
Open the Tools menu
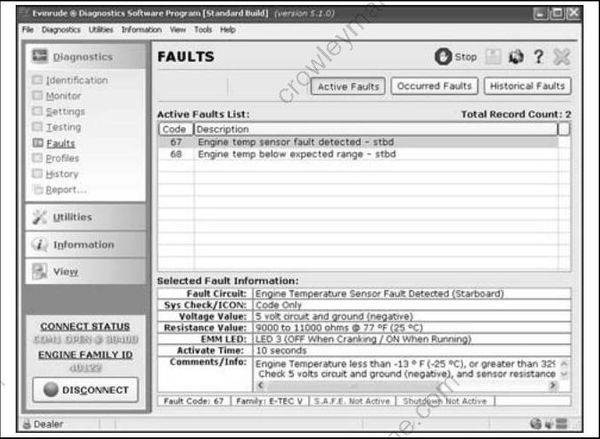coord(203,29)
